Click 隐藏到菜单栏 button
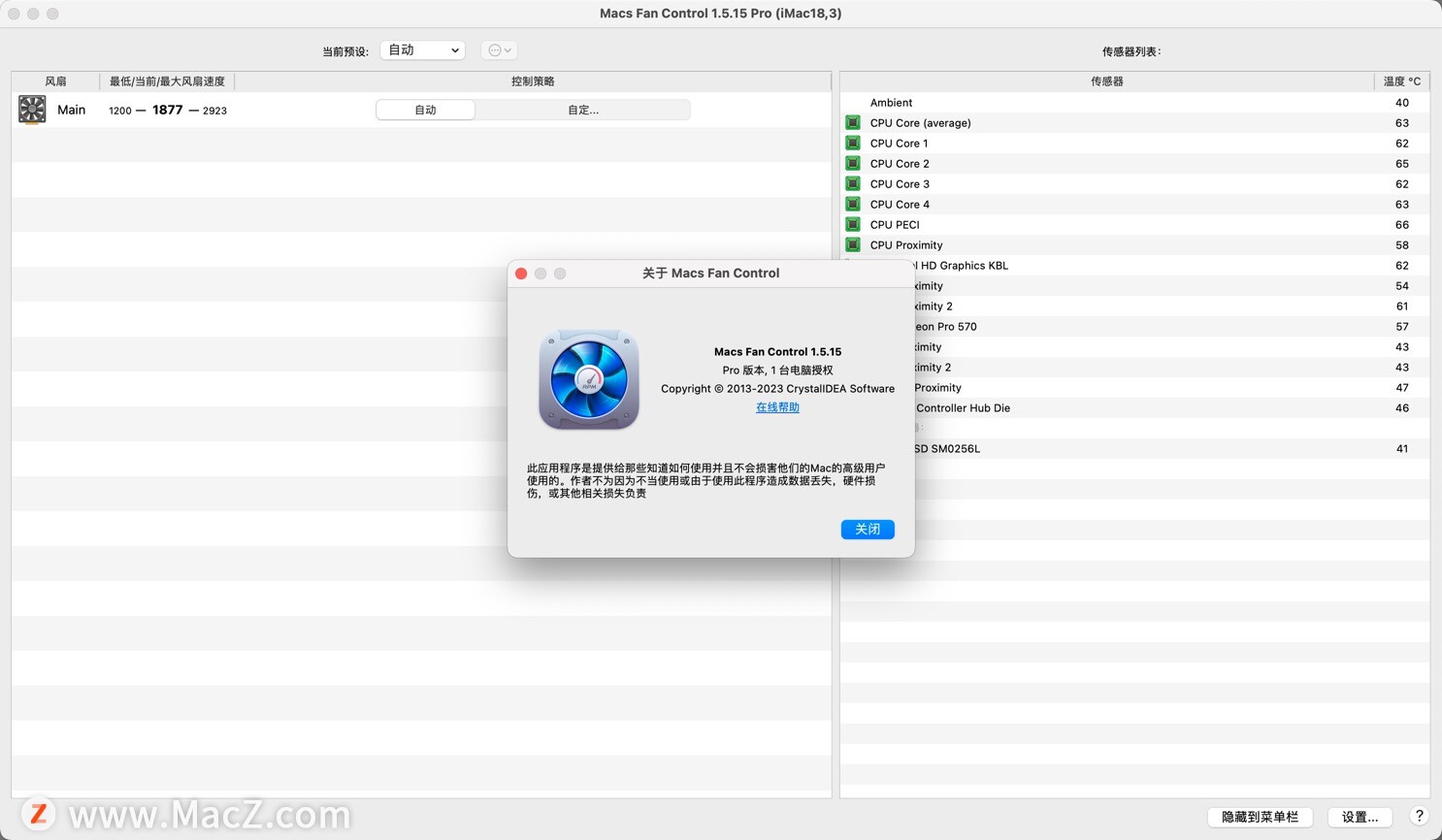1442x840 pixels. pos(1260,818)
